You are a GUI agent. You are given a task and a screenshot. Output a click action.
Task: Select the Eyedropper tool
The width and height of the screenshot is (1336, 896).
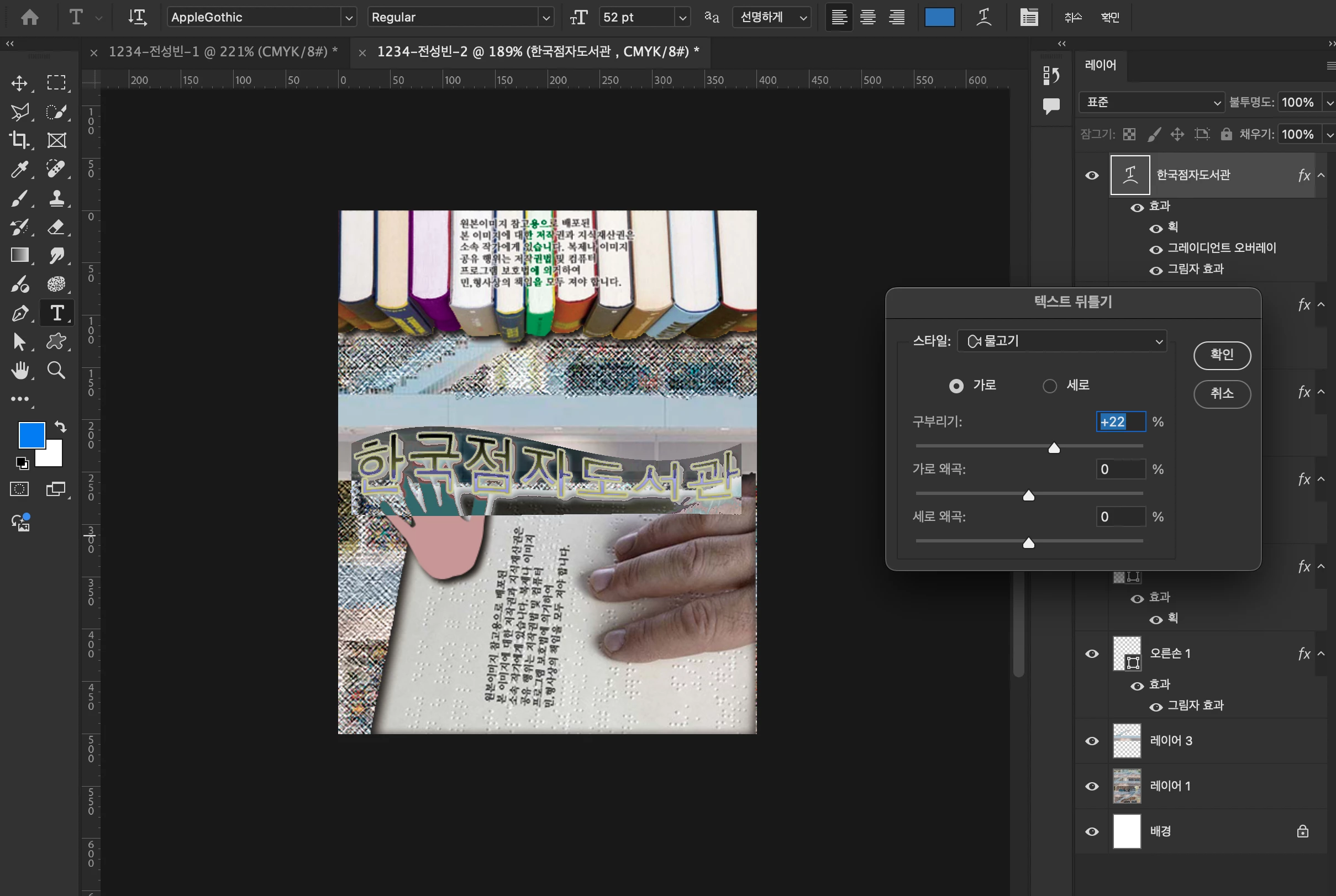pyautogui.click(x=19, y=169)
